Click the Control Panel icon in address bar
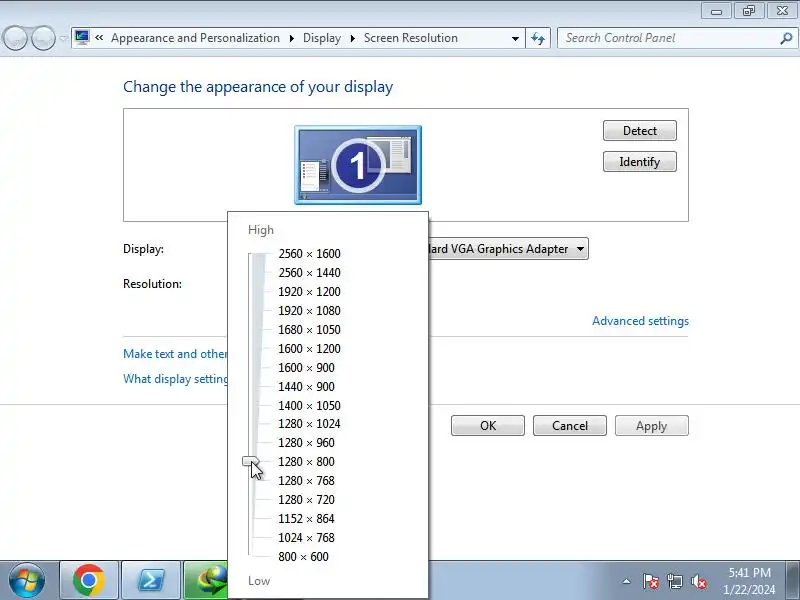This screenshot has width=800, height=600. coord(82,37)
